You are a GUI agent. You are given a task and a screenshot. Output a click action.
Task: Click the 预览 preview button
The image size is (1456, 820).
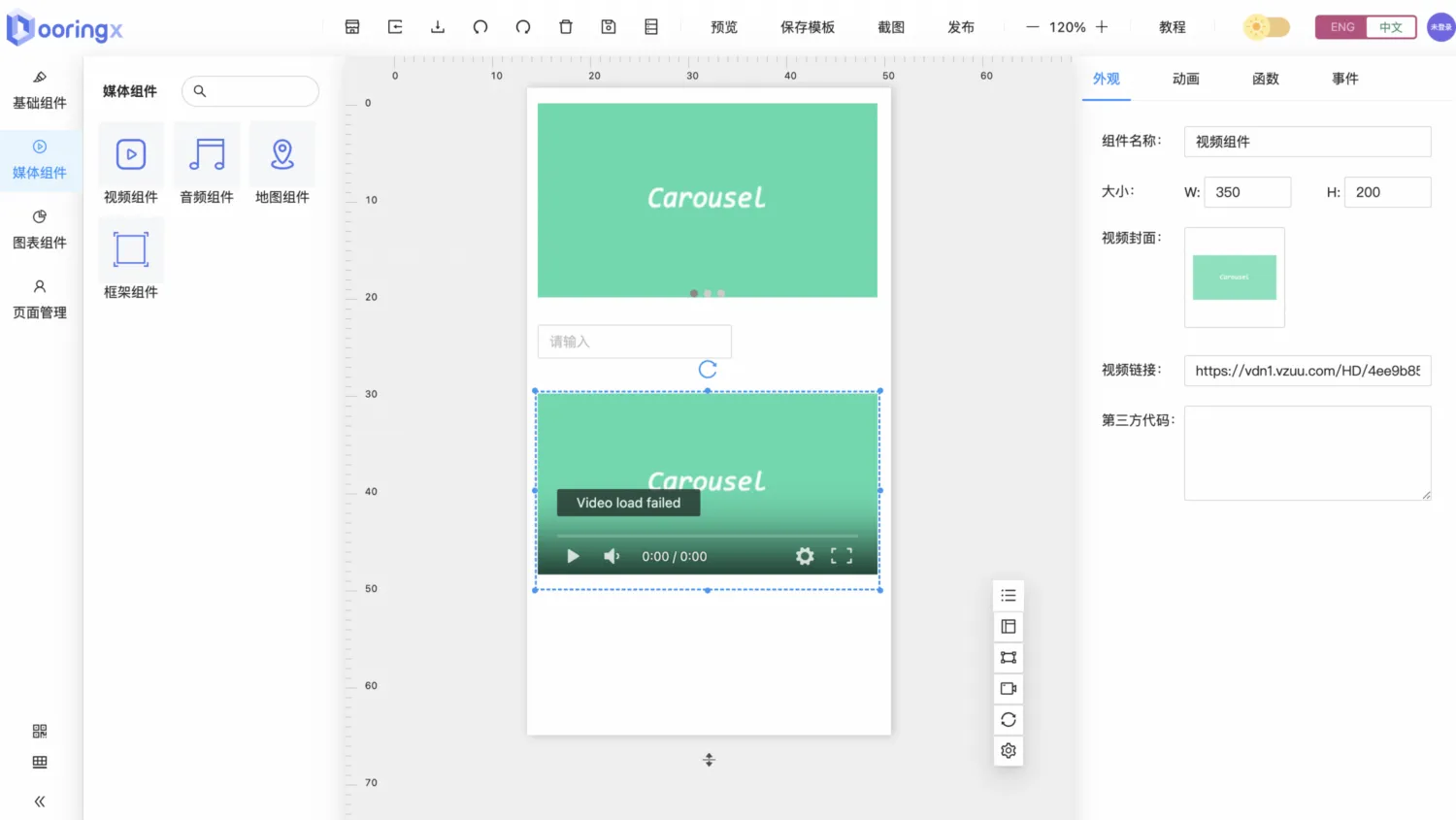[724, 27]
